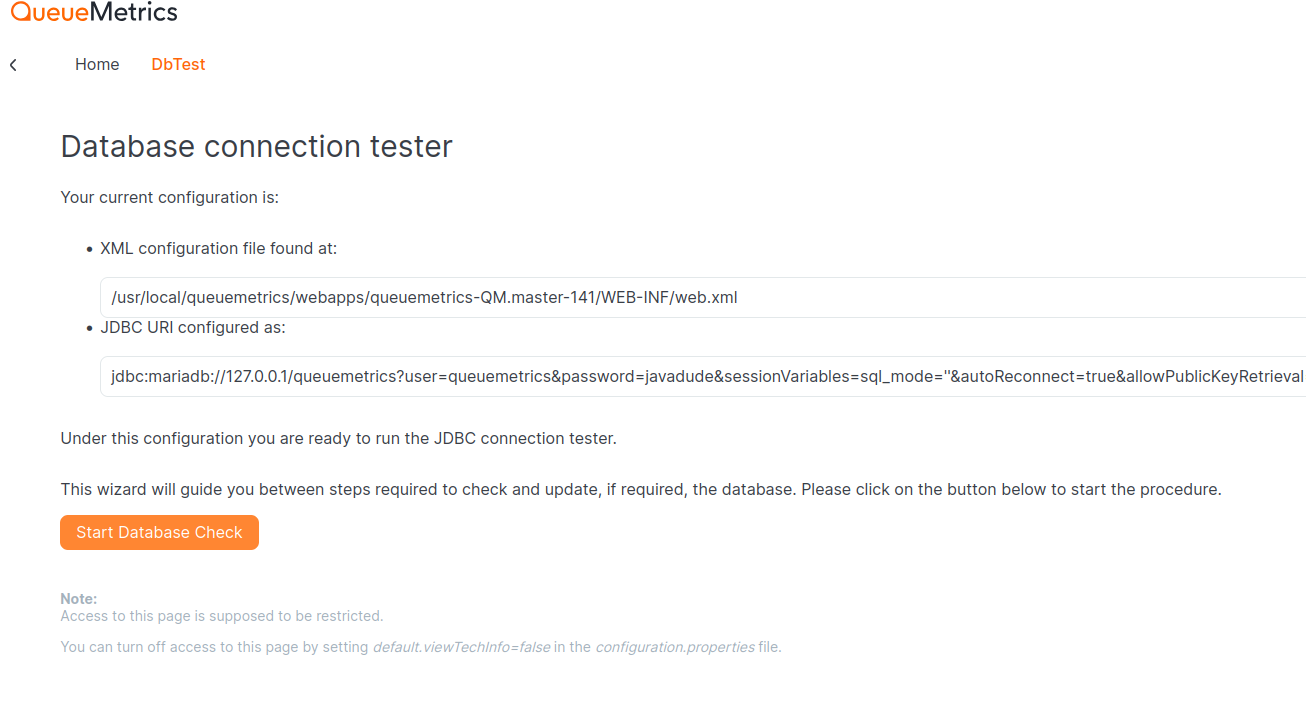Click the back chevron arrow

coord(13,65)
